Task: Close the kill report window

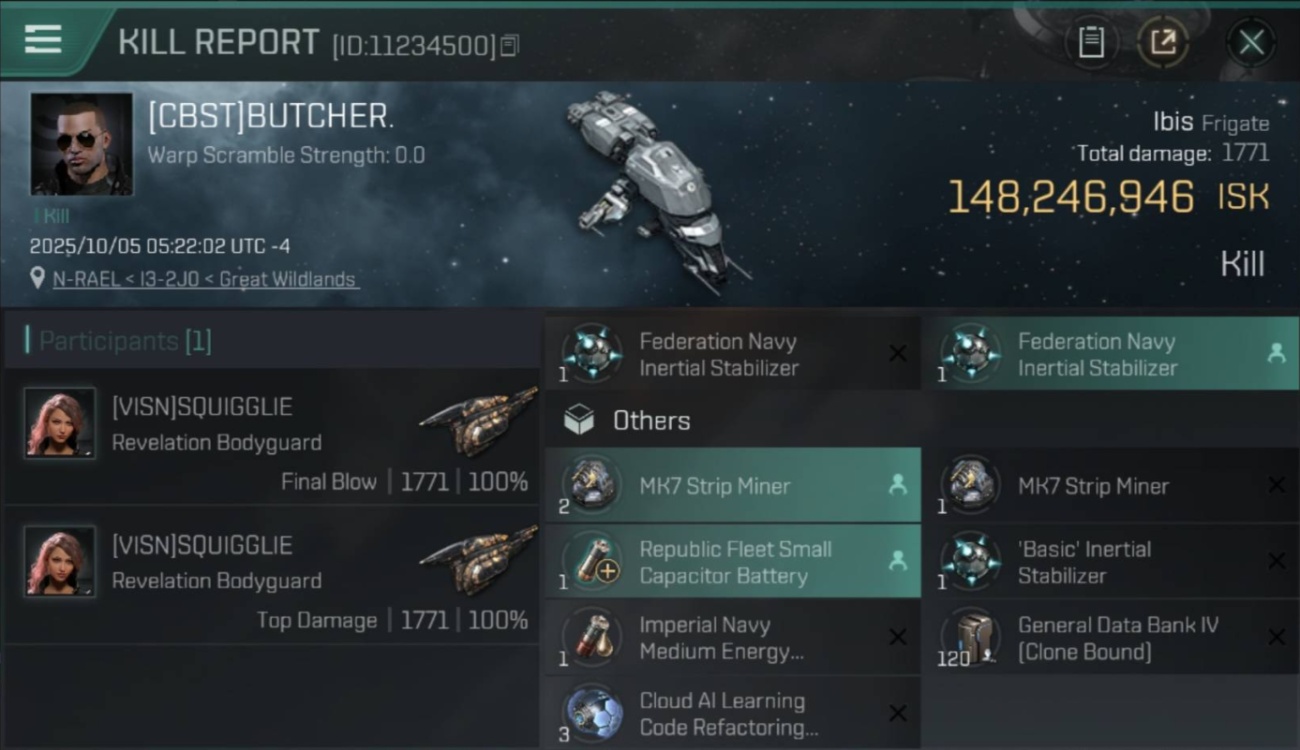Action: (x=1251, y=42)
